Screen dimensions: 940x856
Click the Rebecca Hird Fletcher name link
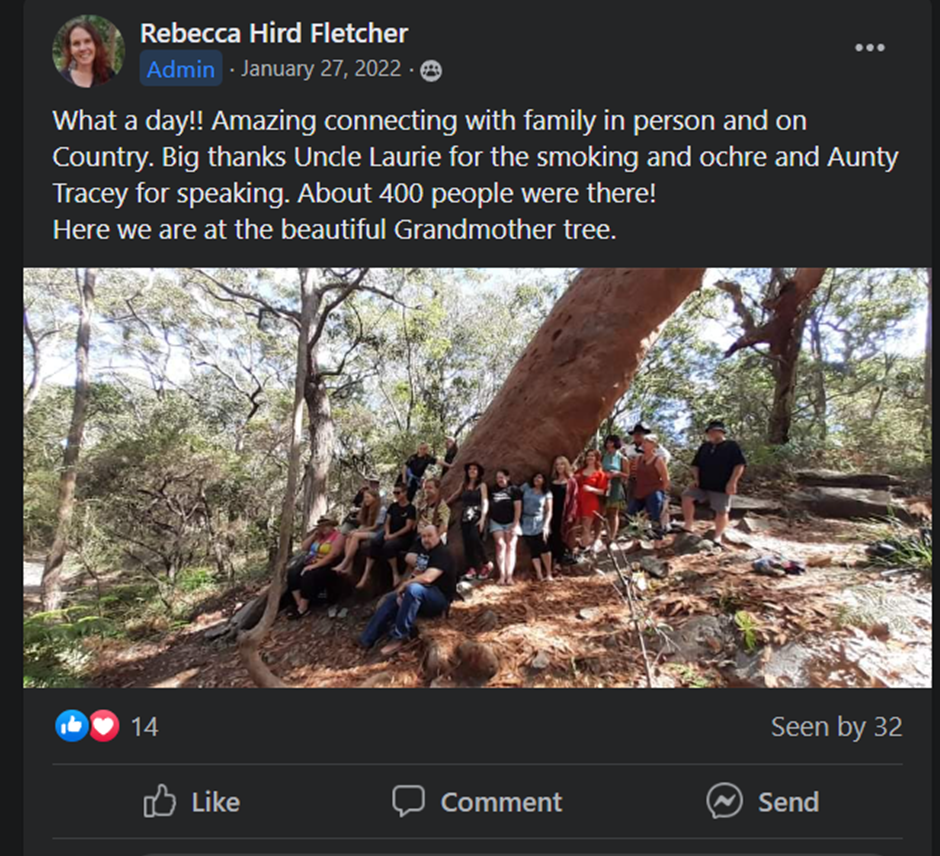(274, 33)
